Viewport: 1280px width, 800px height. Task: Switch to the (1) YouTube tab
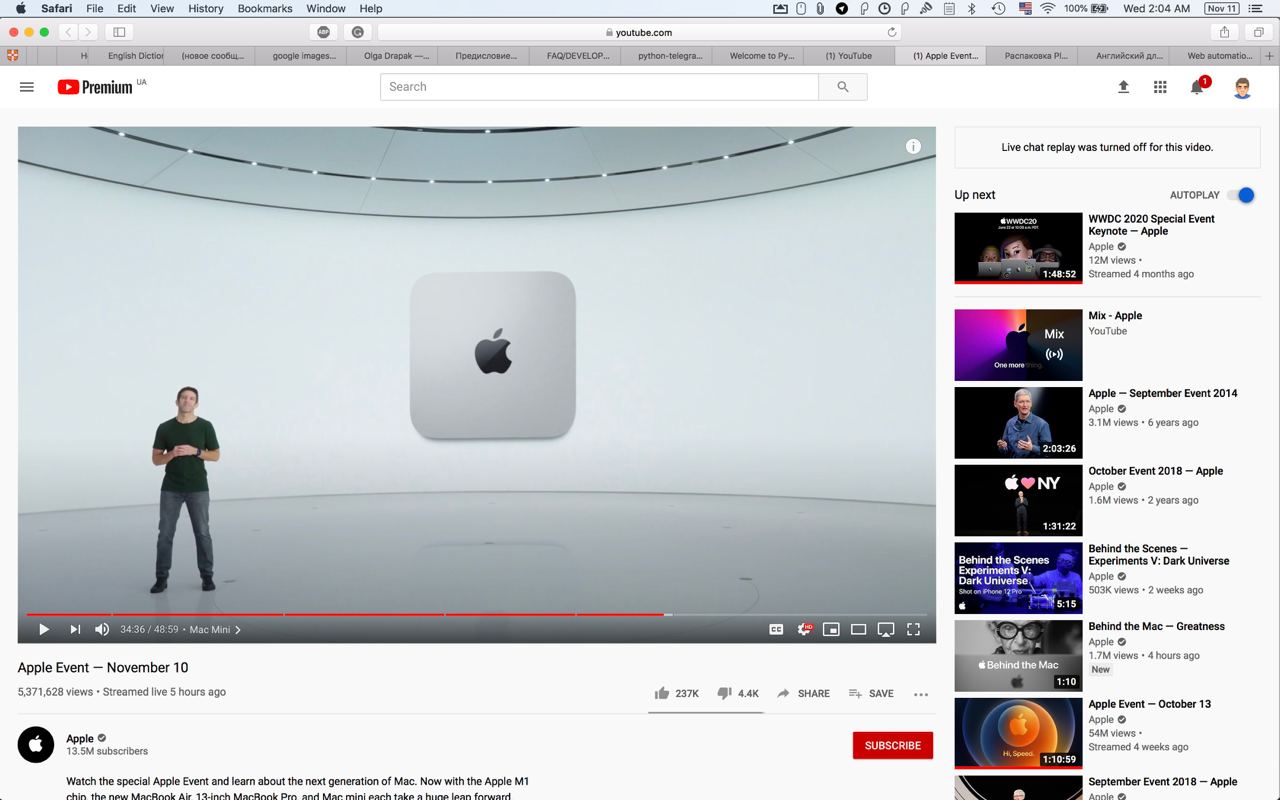(848, 56)
